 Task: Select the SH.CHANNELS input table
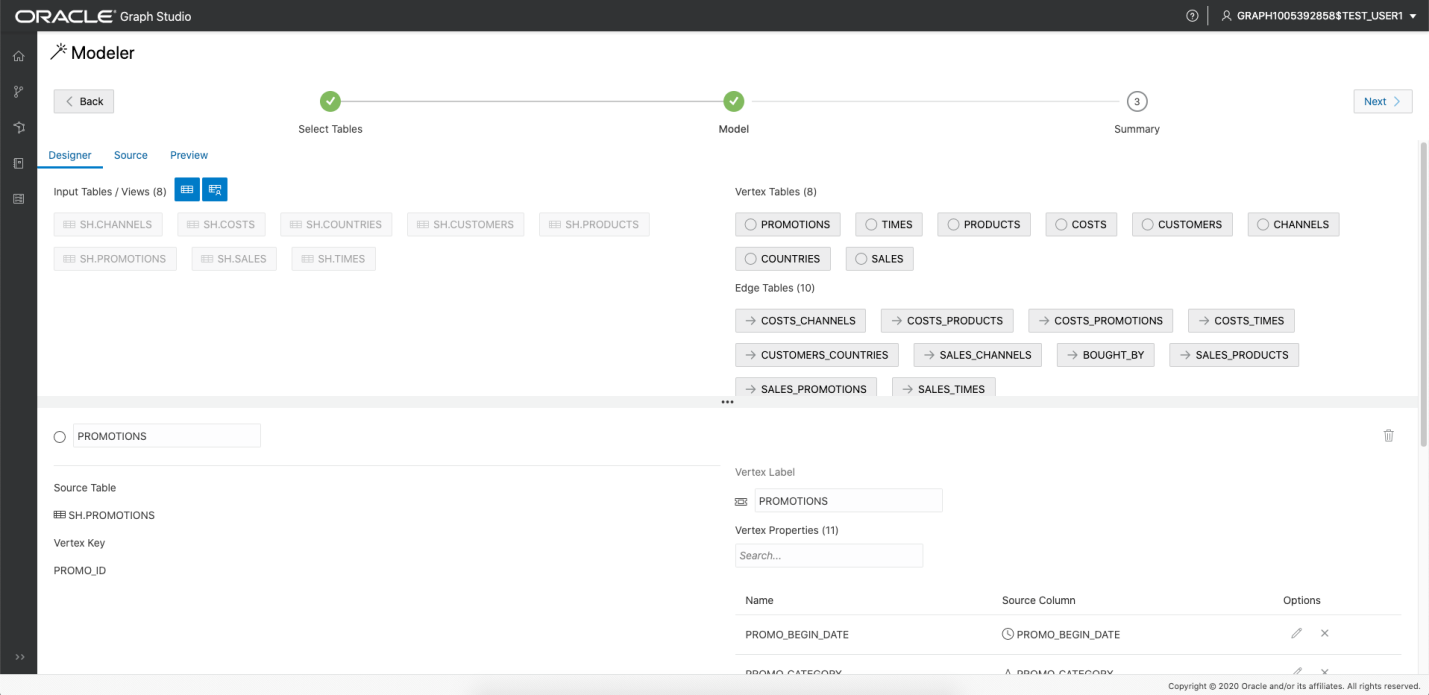pos(108,225)
